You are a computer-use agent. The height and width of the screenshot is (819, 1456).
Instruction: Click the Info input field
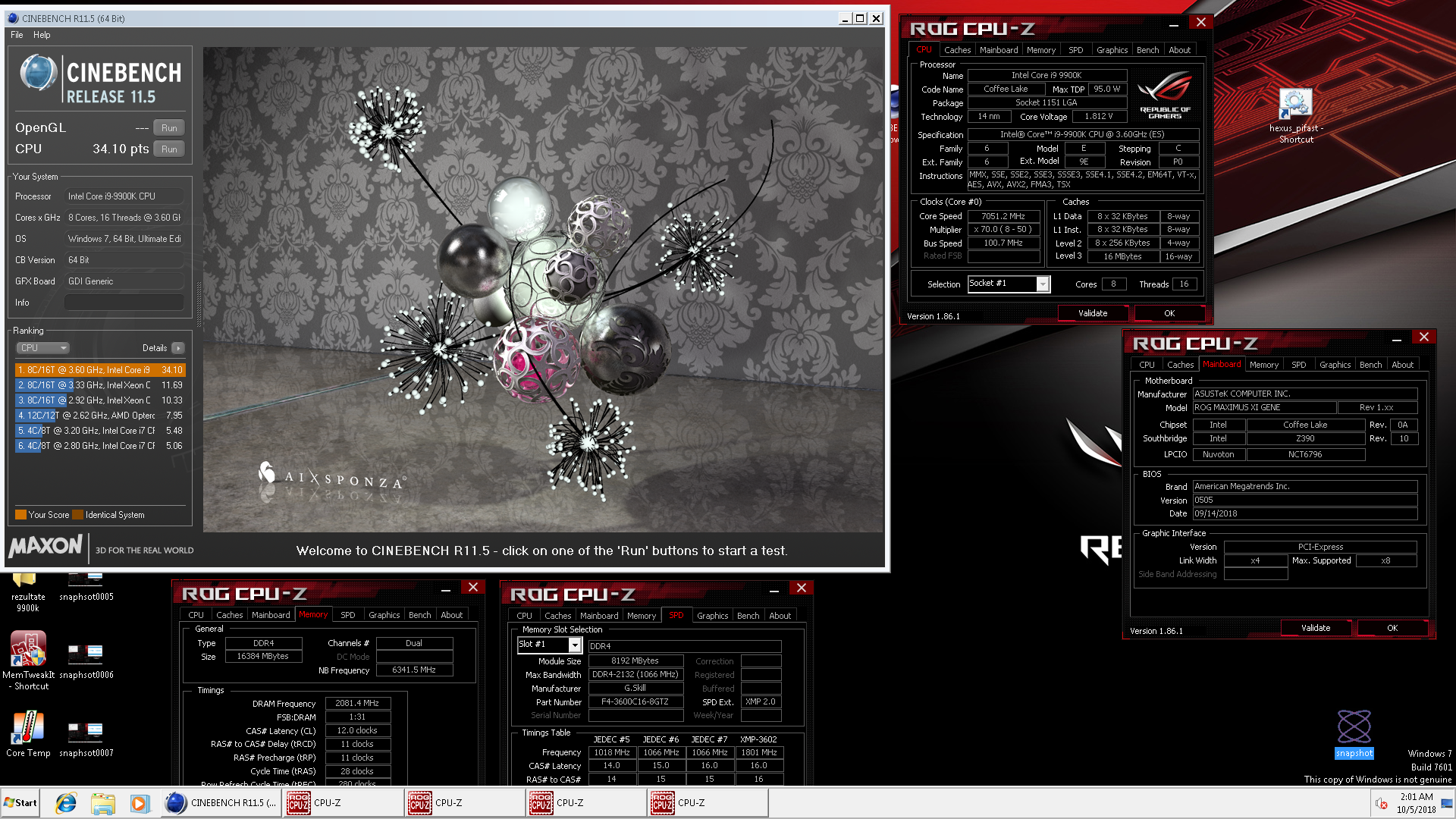[x=124, y=303]
